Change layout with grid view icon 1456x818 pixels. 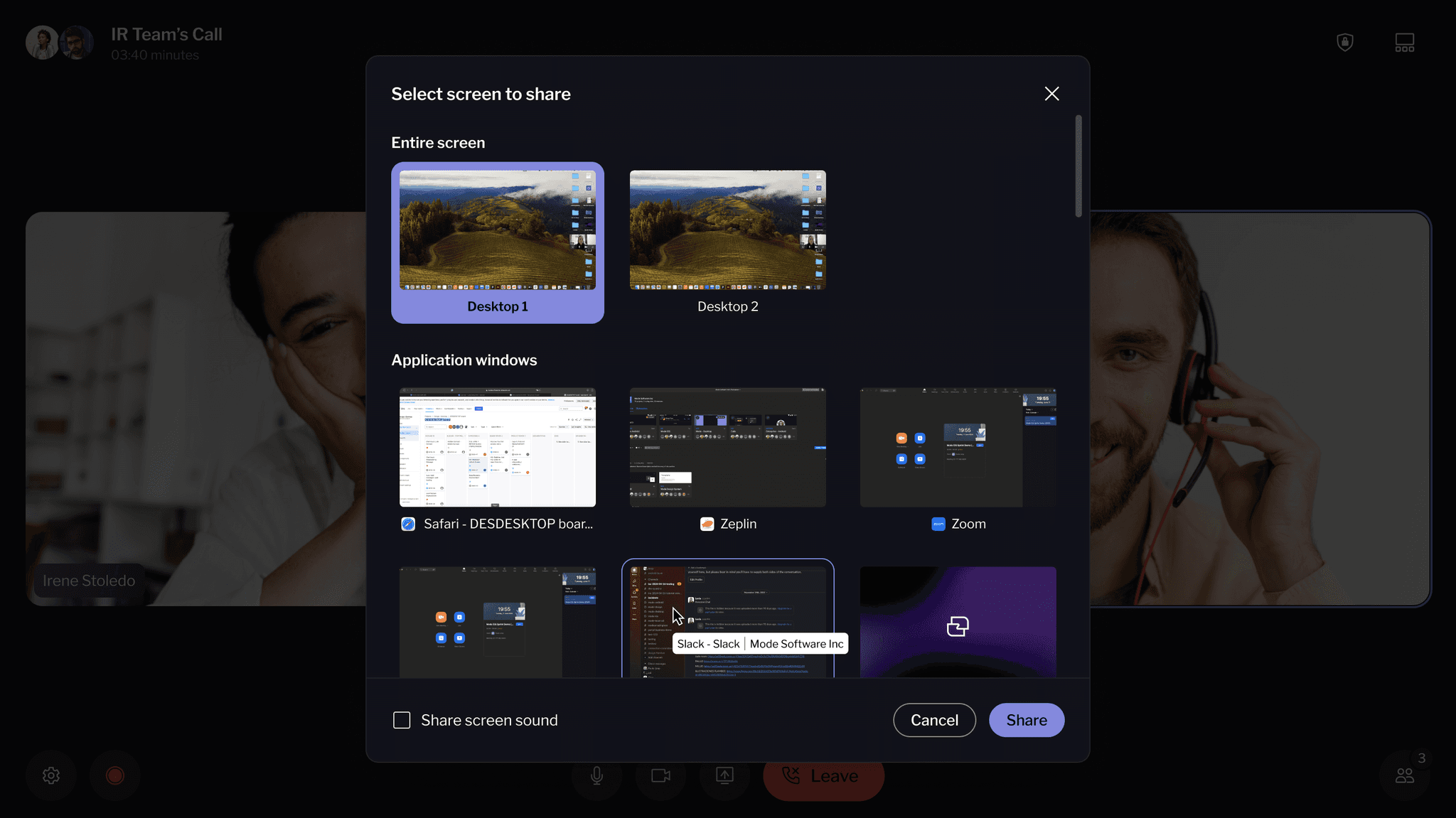click(1404, 43)
